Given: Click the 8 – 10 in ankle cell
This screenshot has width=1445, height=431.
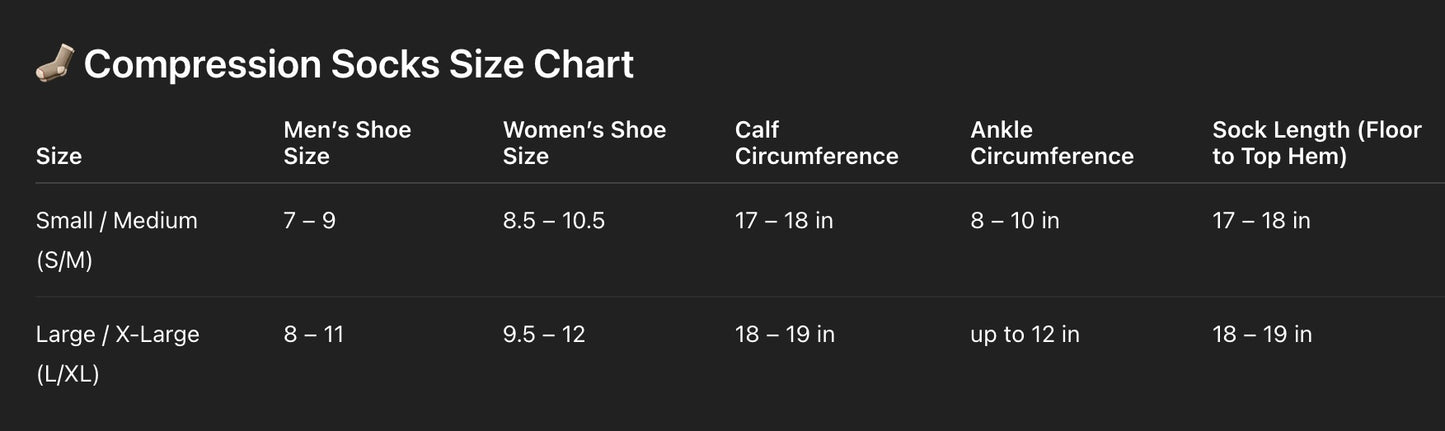Looking at the screenshot, I should [x=1014, y=220].
